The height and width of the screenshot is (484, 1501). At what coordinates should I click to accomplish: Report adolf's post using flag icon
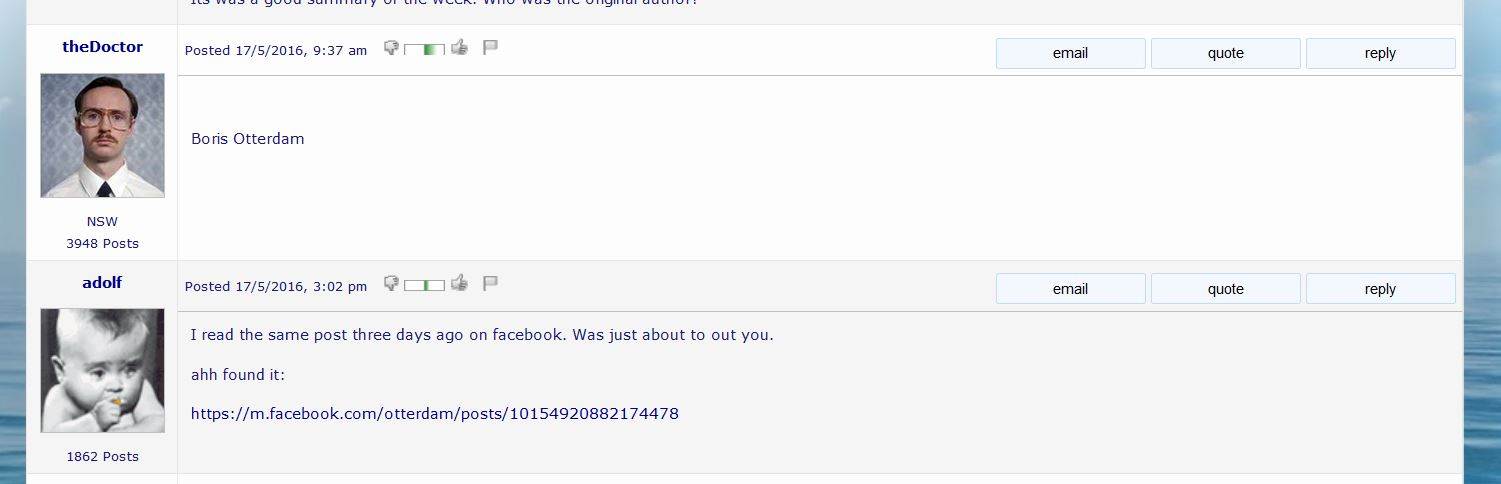click(490, 283)
